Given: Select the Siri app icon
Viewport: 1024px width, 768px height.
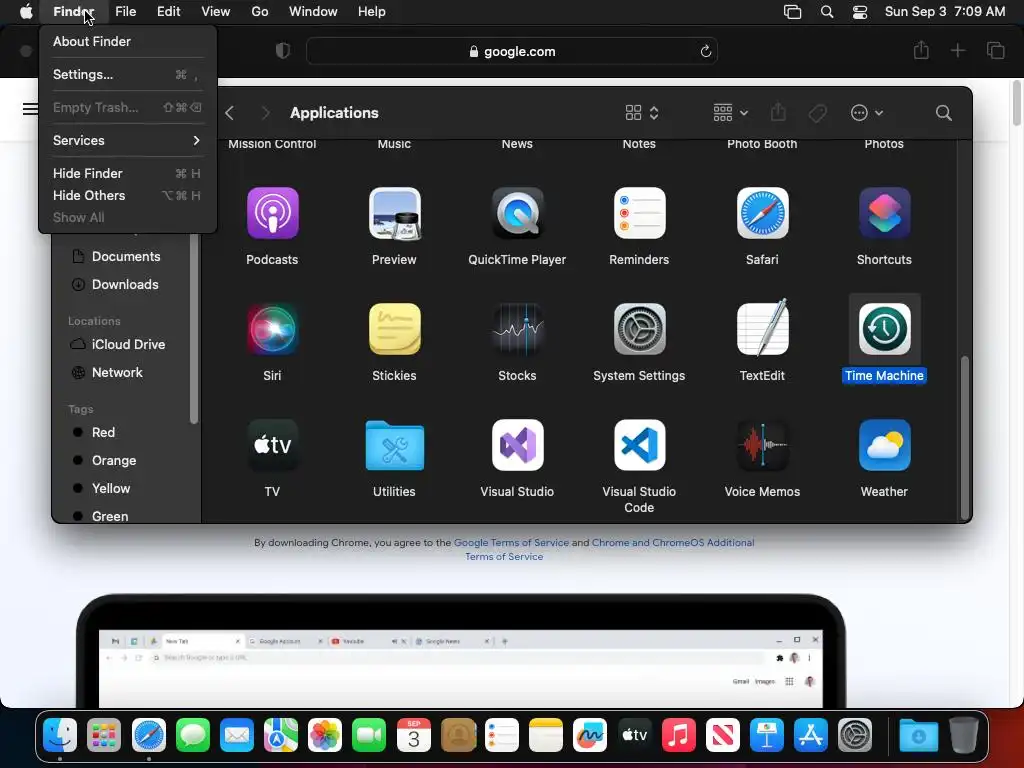Looking at the screenshot, I should pos(272,329).
